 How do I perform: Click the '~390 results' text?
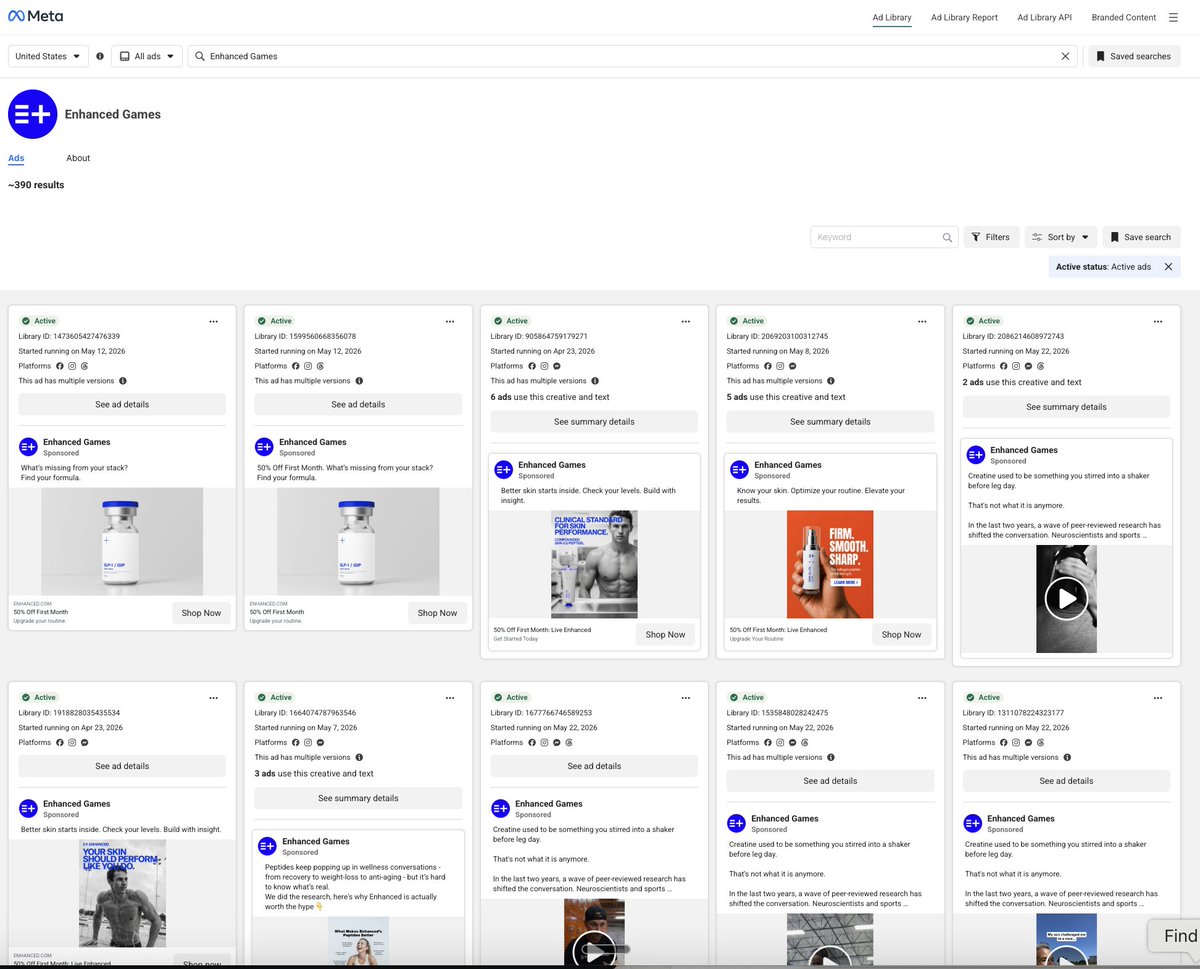[36, 185]
